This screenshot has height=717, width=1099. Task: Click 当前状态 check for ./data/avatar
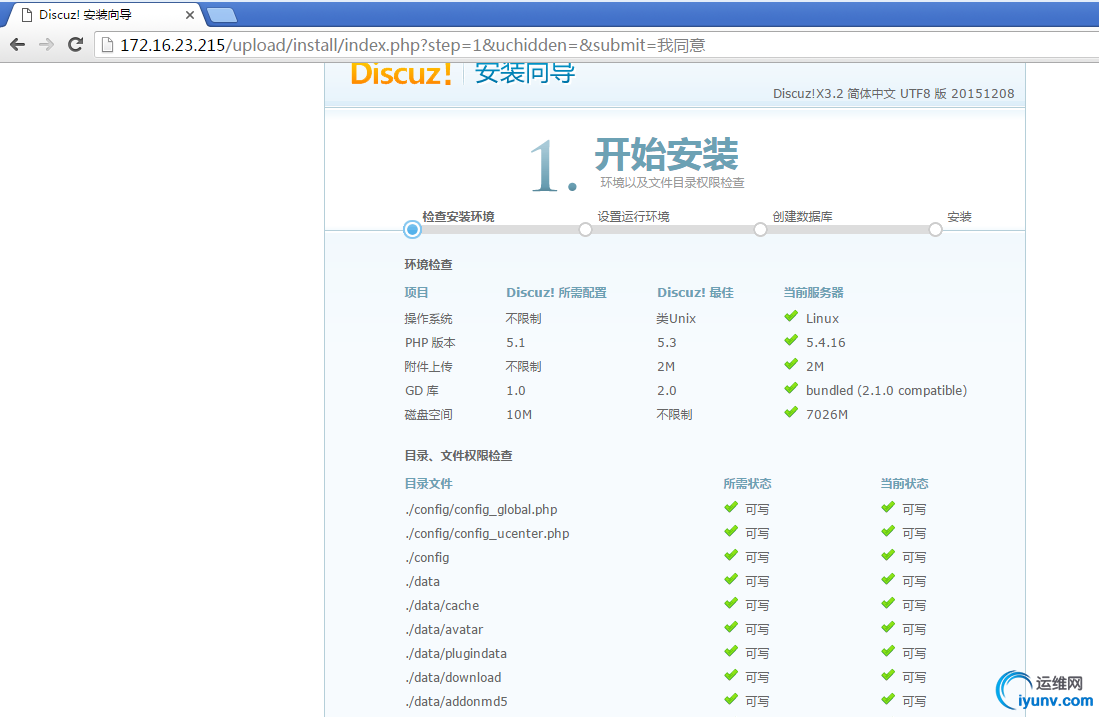(x=888, y=627)
